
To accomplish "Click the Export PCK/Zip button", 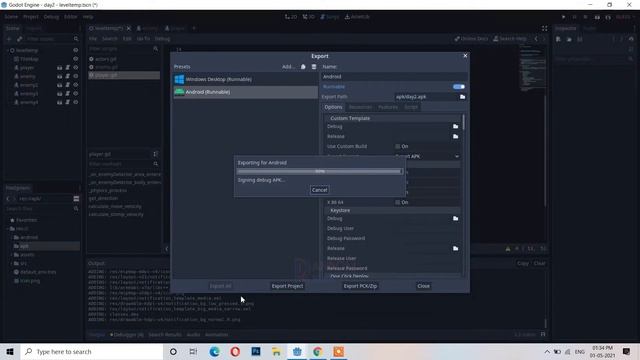I will coord(360,286).
